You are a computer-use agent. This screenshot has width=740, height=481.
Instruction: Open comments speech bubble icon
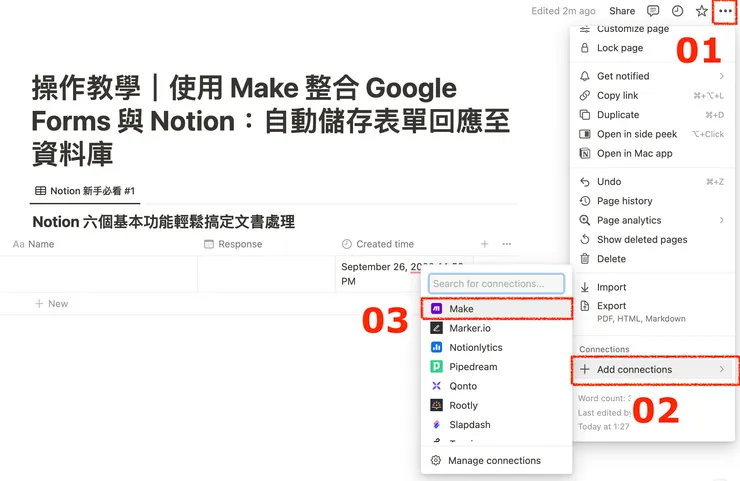[x=653, y=11]
